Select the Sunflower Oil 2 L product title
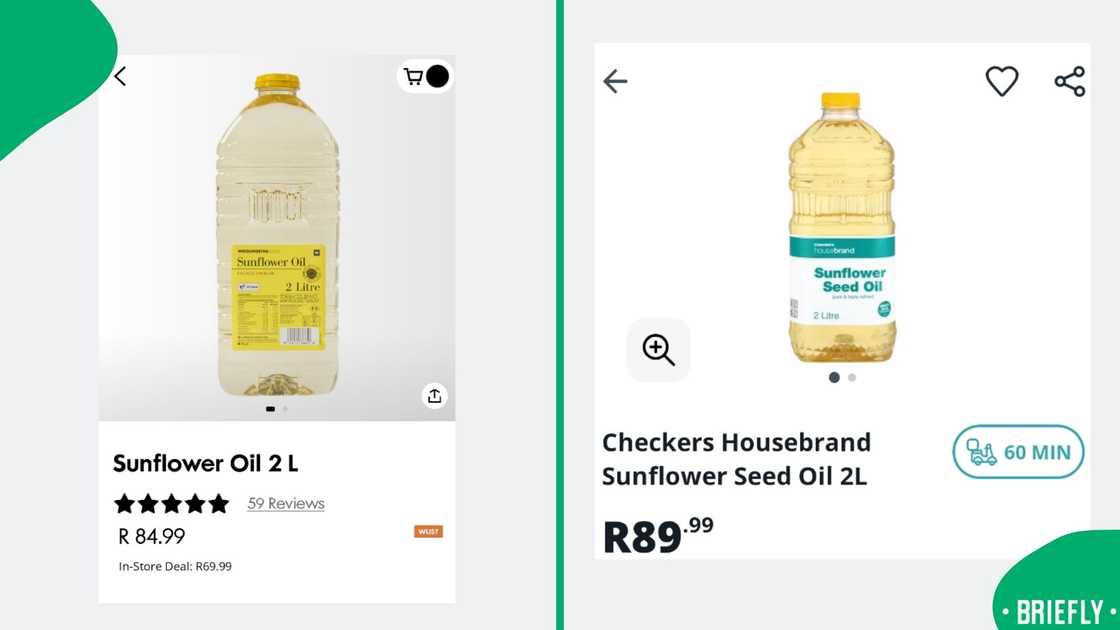The height and width of the screenshot is (630, 1120). pyautogui.click(x=204, y=463)
